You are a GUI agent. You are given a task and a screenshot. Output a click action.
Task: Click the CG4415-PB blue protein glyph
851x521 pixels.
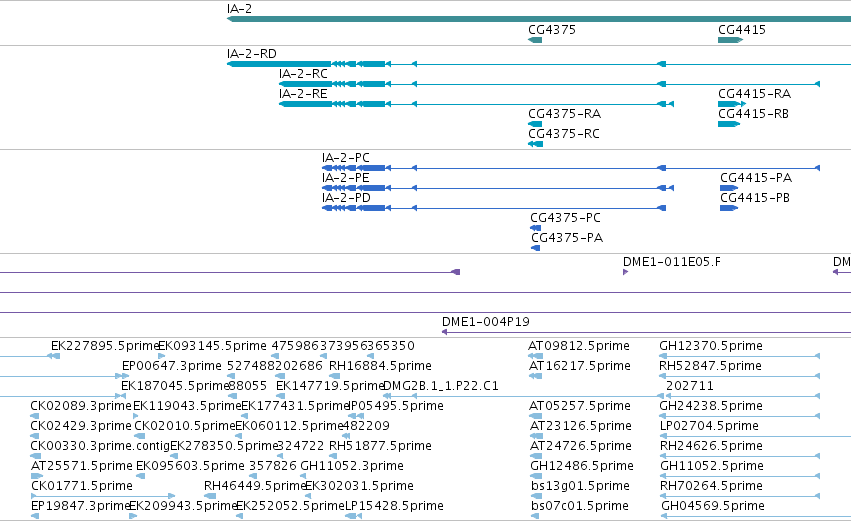729,208
